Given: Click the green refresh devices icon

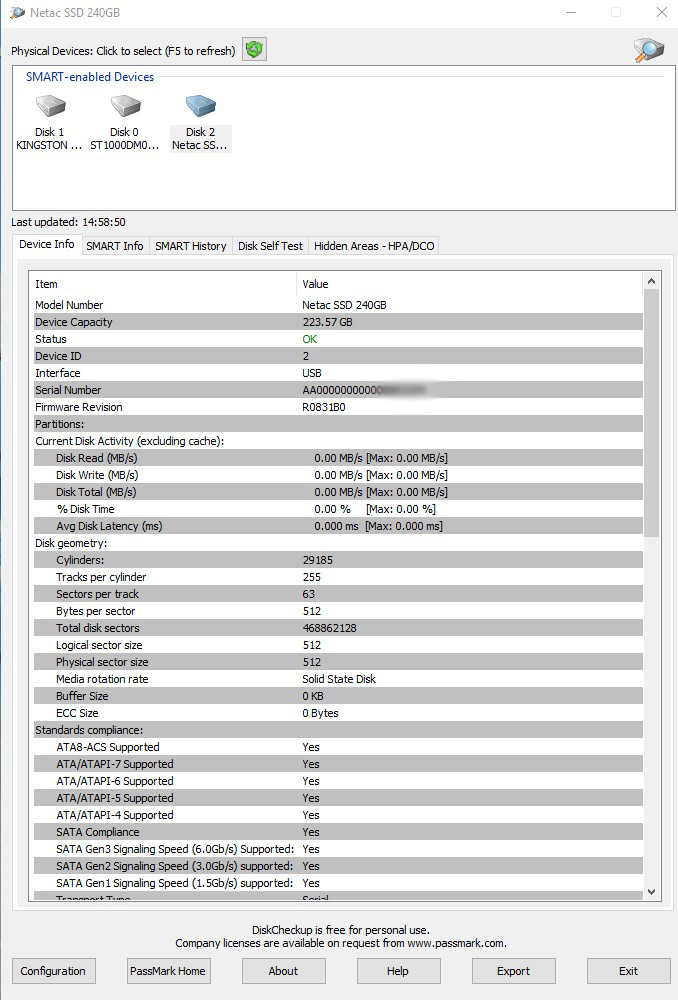Looking at the screenshot, I should [x=254, y=50].
